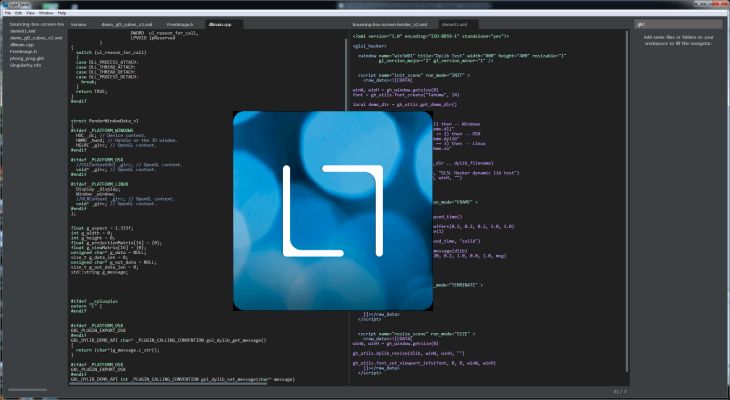The height and width of the screenshot is (400, 730).
Task: Select demo_gl3_cubes_v2.xml in the sidebar list
Action: (36, 38)
